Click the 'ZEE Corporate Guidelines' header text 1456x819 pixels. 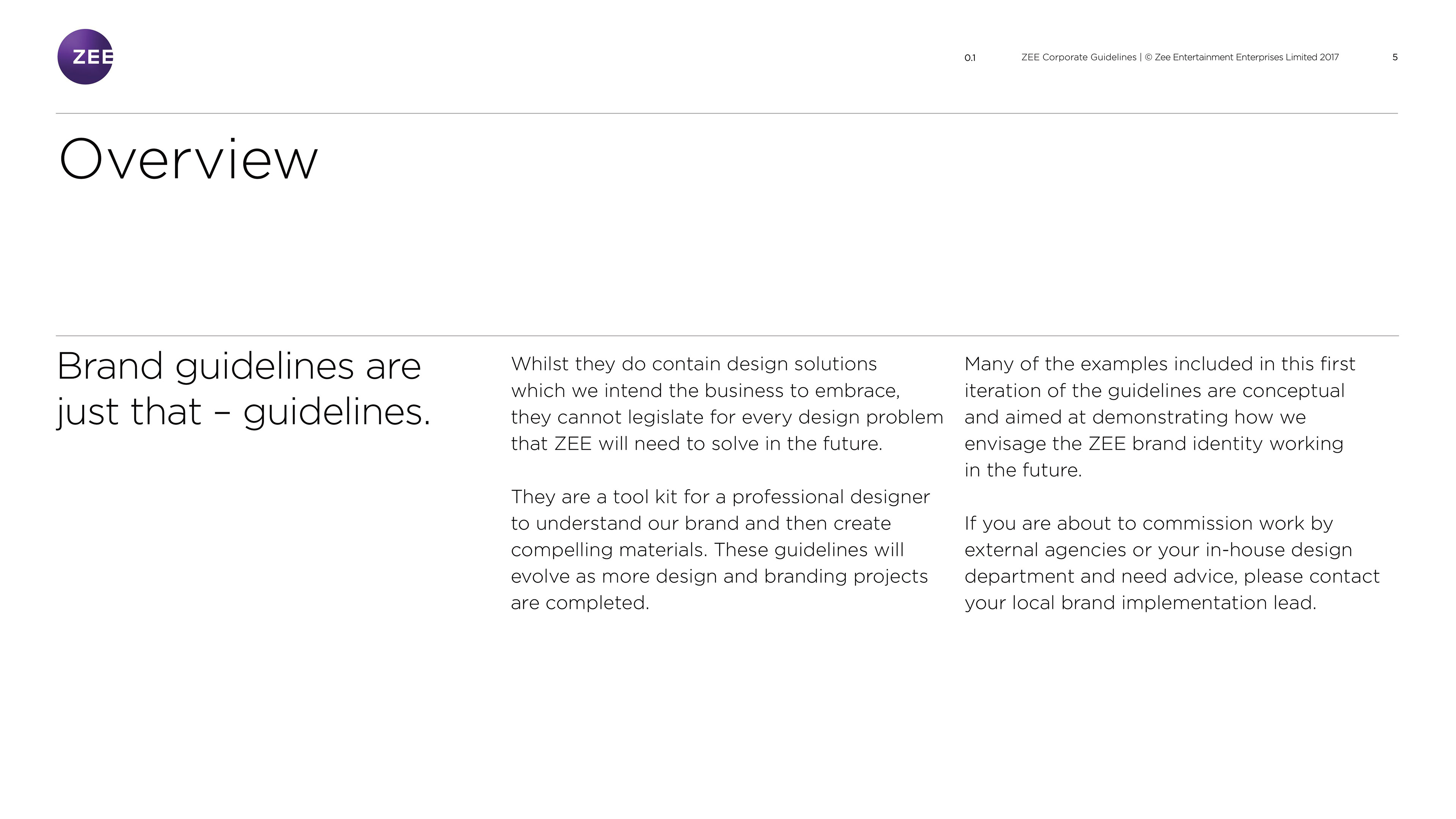[1078, 57]
